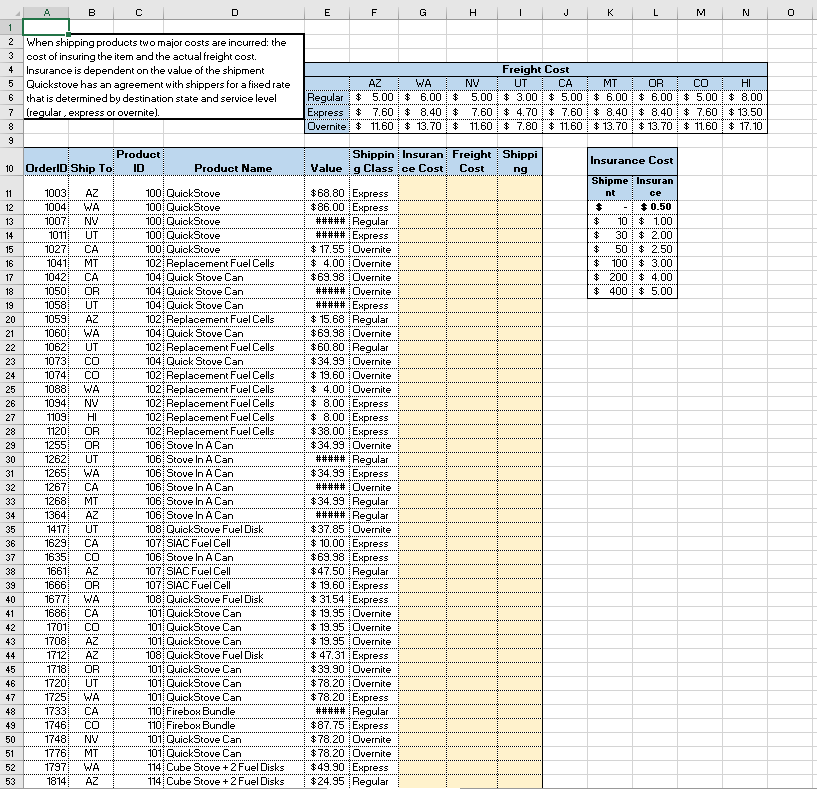The height and width of the screenshot is (789, 817).
Task: Select the $31.54 value cell
Action: pyautogui.click(x=327, y=599)
